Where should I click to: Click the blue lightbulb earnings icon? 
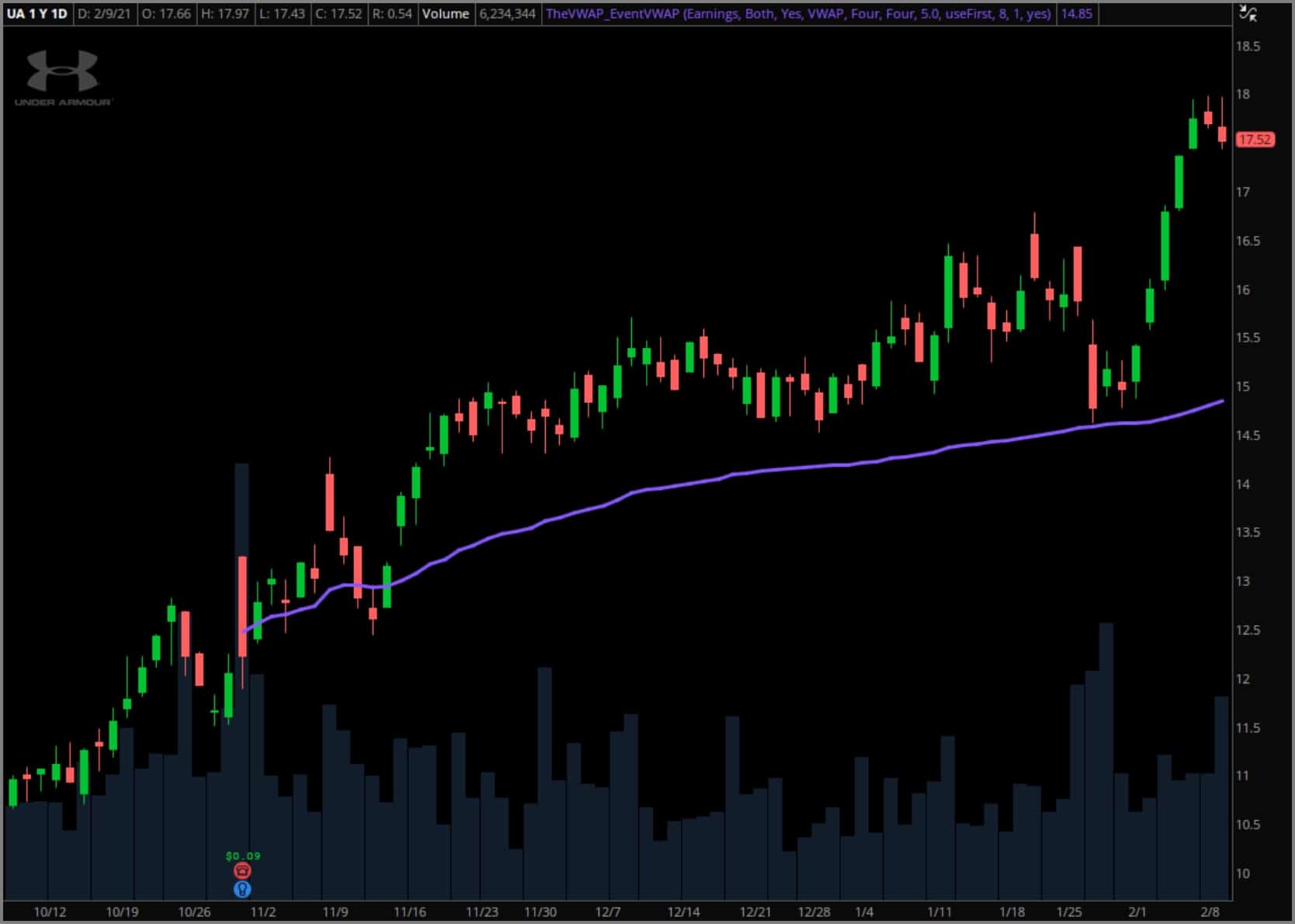coord(242,889)
